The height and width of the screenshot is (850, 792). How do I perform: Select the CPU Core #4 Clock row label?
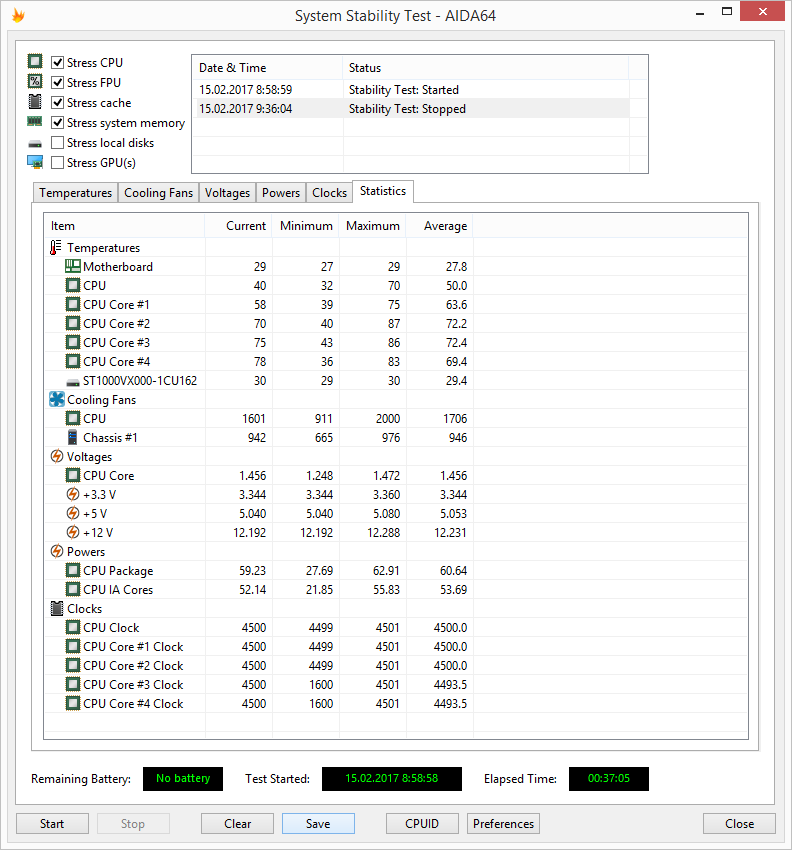[x=133, y=703]
